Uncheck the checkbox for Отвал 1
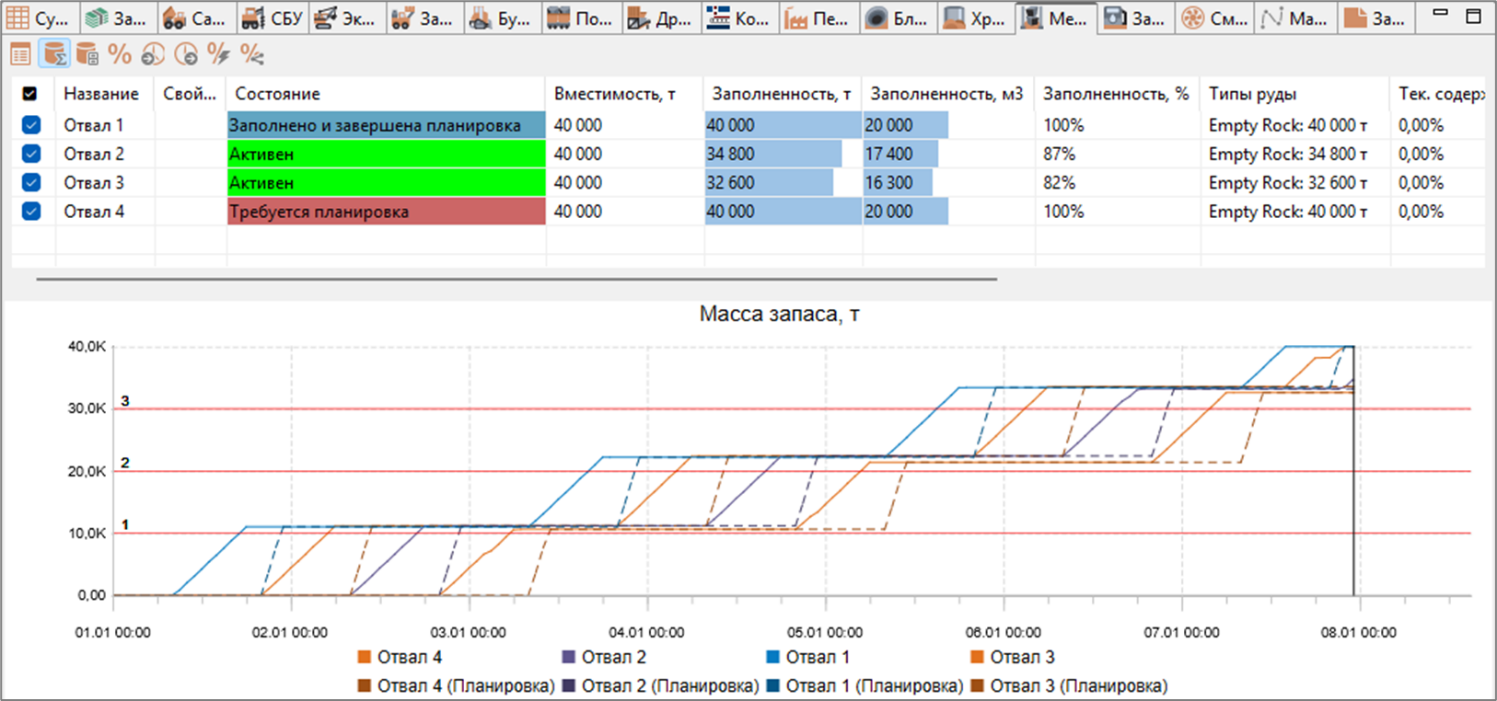 point(31,125)
